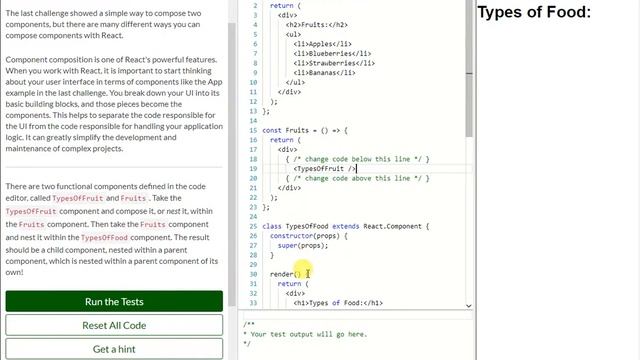The height and width of the screenshot is (360, 640).
Task: Click the Apples list item code line
Action: [322, 44]
